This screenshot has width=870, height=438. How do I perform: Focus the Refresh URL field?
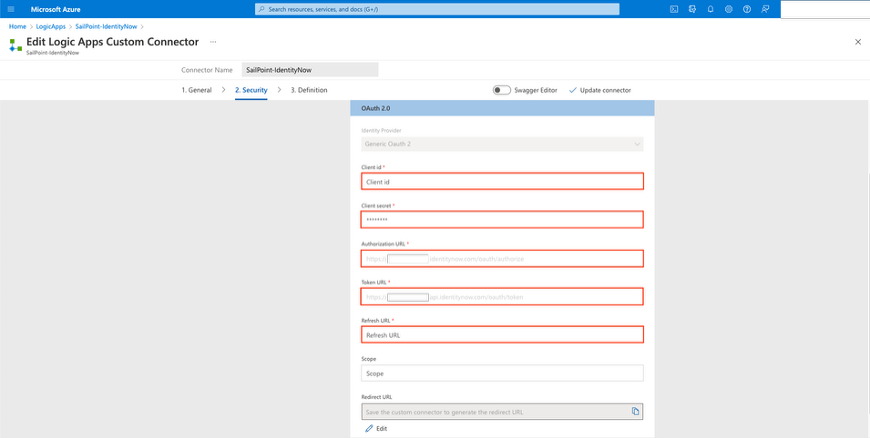pyautogui.click(x=502, y=335)
